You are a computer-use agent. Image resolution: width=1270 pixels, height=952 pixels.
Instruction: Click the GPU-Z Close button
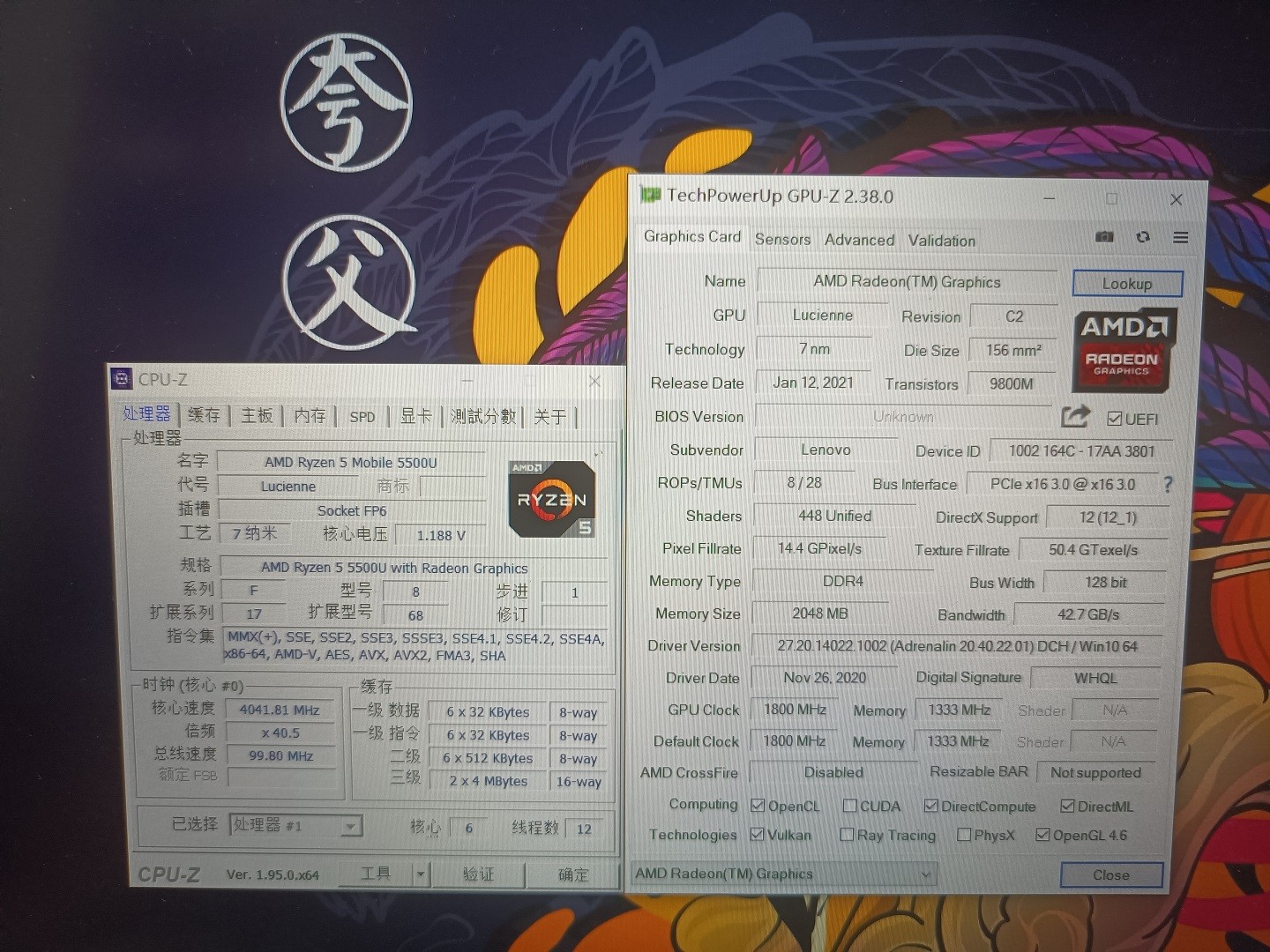coord(1111,874)
